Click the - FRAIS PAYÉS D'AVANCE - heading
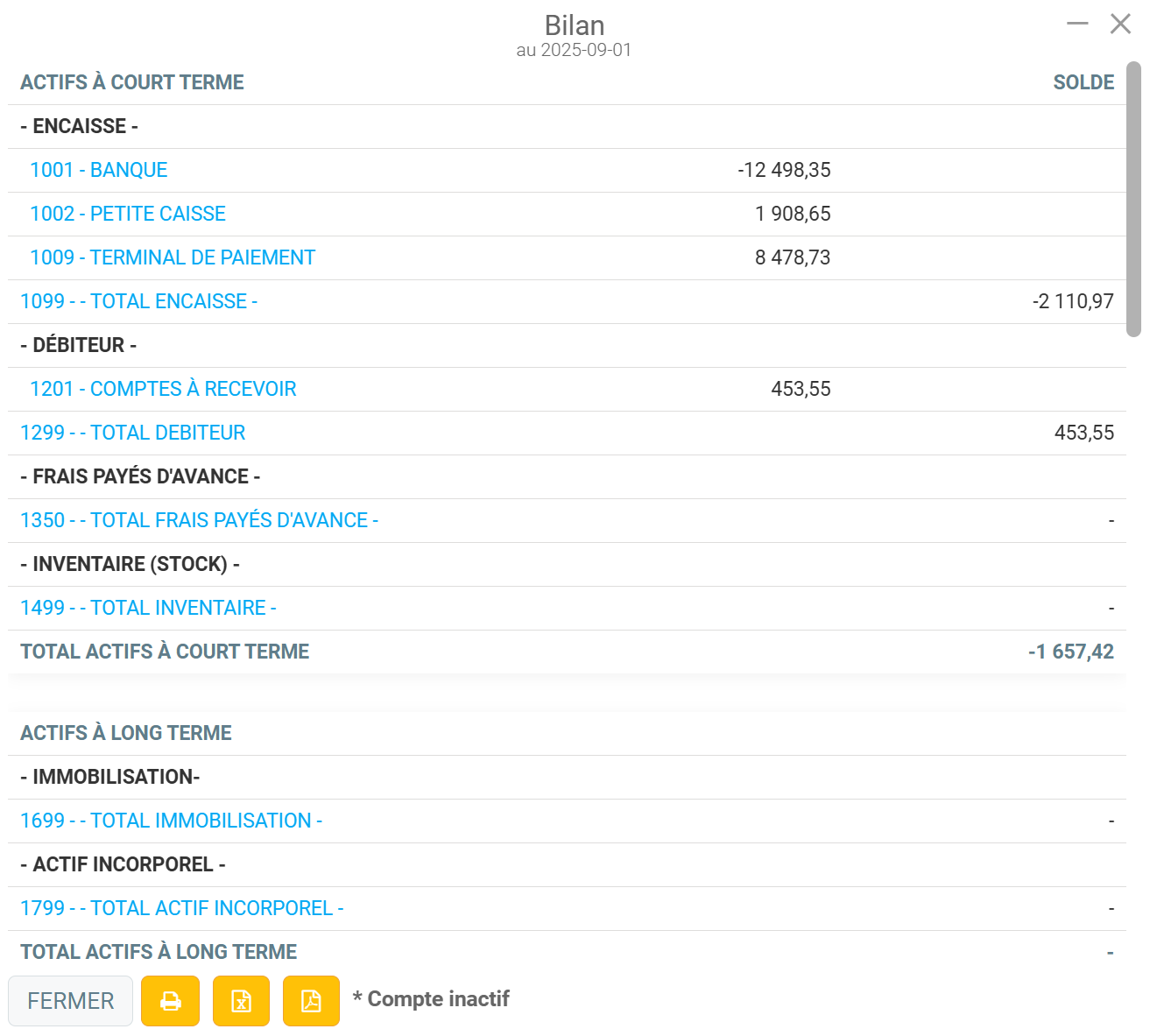Image resolution: width=1150 pixels, height=1036 pixels. coord(141,476)
